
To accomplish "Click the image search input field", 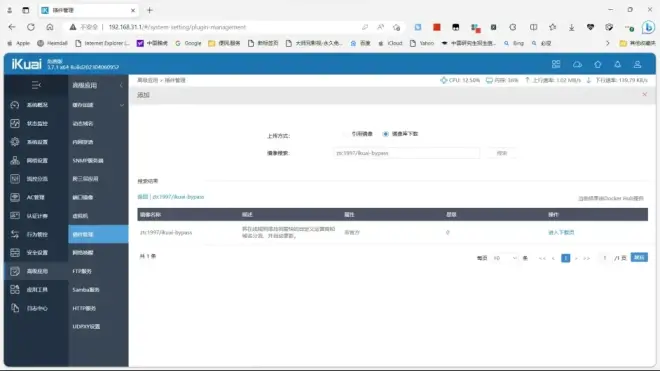I will [x=406, y=153].
